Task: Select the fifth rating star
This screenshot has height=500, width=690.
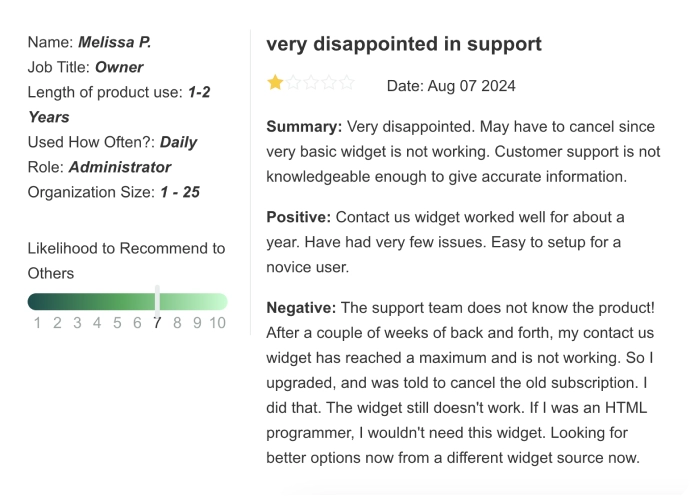Action: (347, 83)
